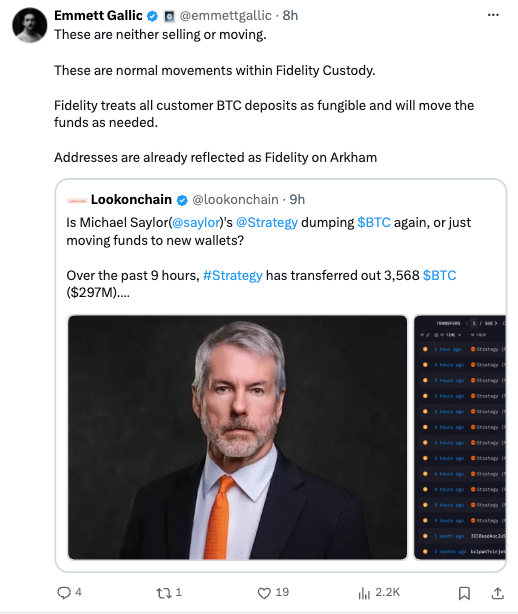Open the Michael Saylor portrait image
This screenshot has height=614, width=518.
238,437
